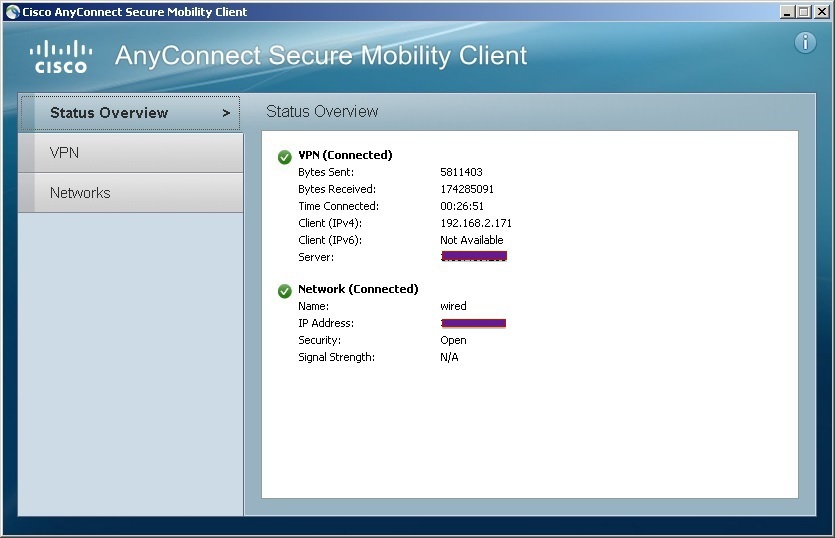This screenshot has width=835, height=538.
Task: Click the Bytes Received value
Action: [467, 189]
